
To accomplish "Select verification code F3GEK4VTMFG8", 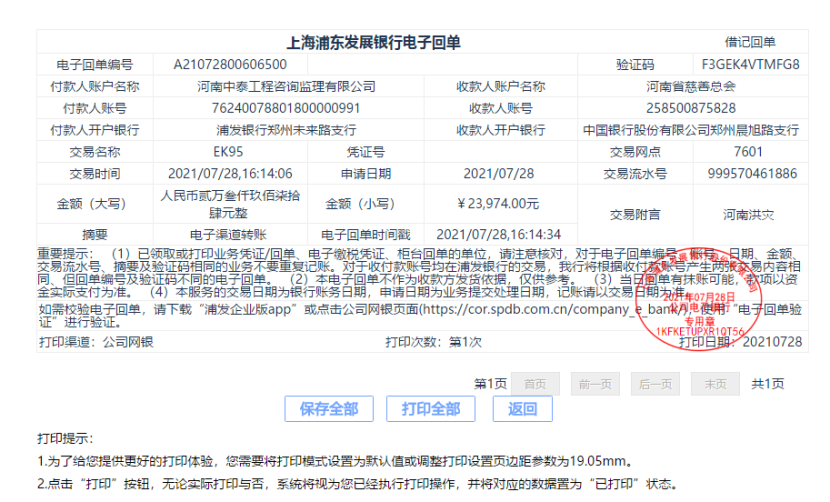I will tap(751, 65).
